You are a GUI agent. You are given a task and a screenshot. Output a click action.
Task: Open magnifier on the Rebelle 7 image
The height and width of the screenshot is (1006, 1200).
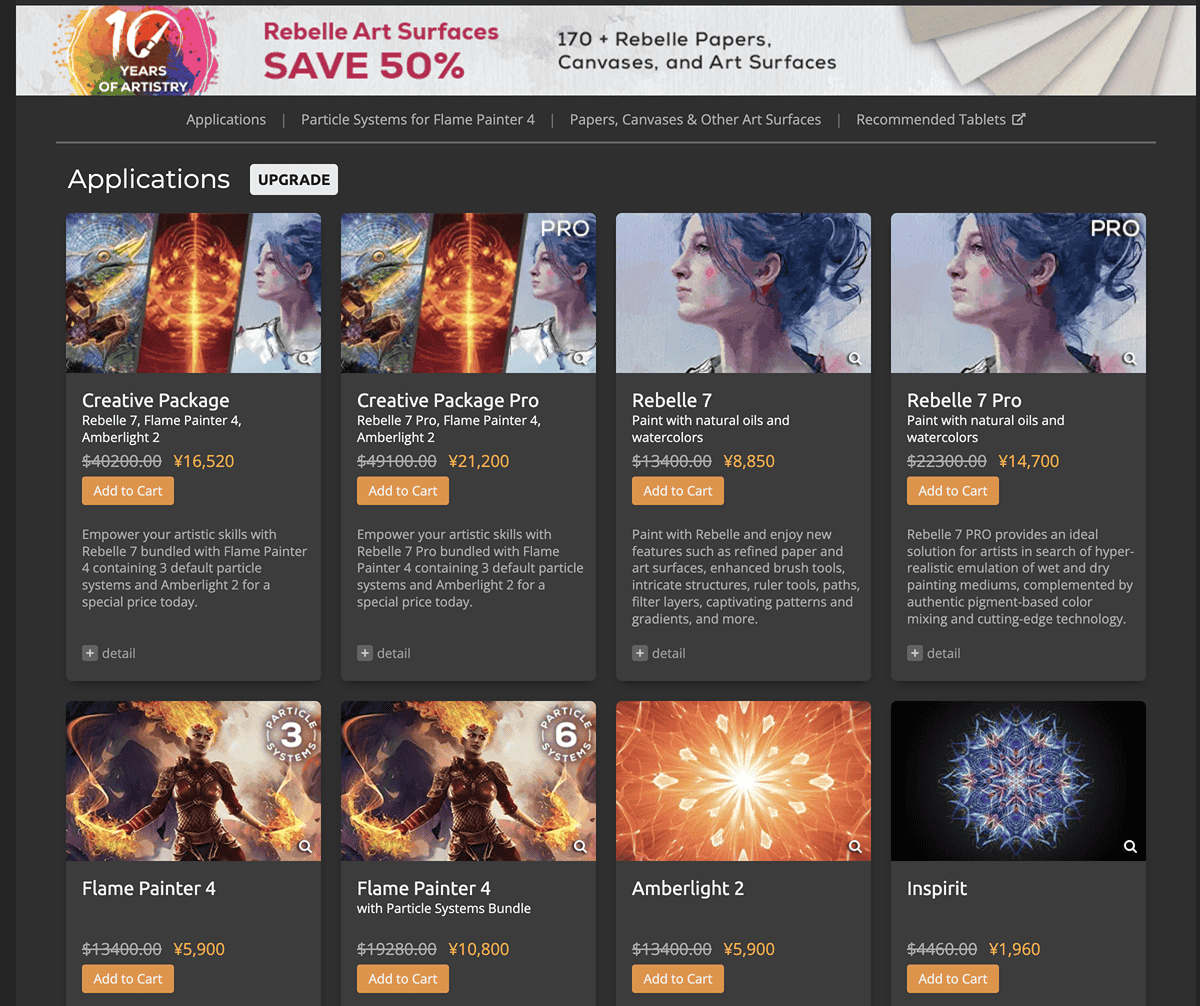point(855,358)
